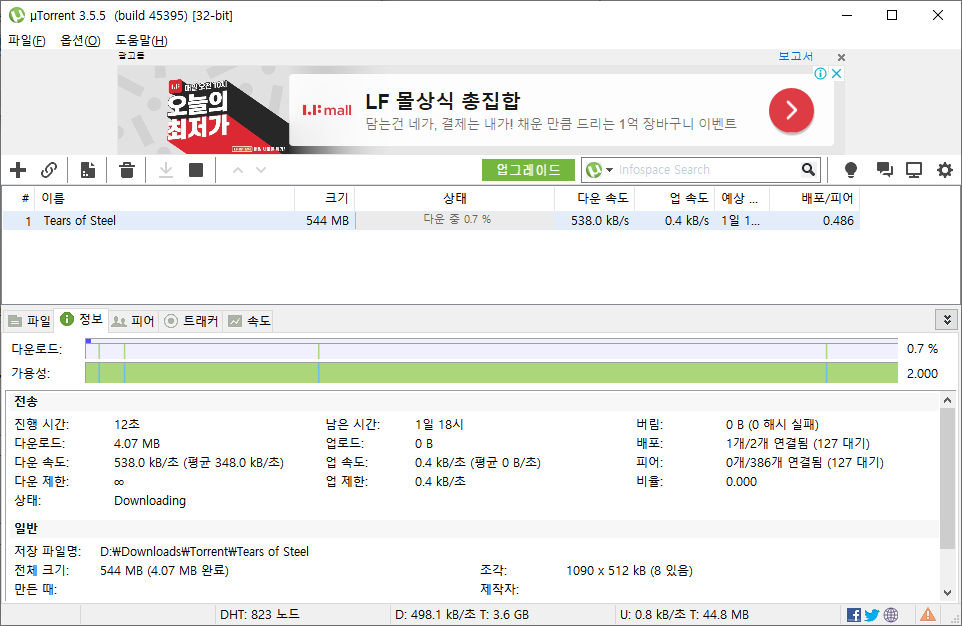The height and width of the screenshot is (626, 962).
Task: Click D: 498.1 kB/초 status entry
Action: tap(461, 614)
